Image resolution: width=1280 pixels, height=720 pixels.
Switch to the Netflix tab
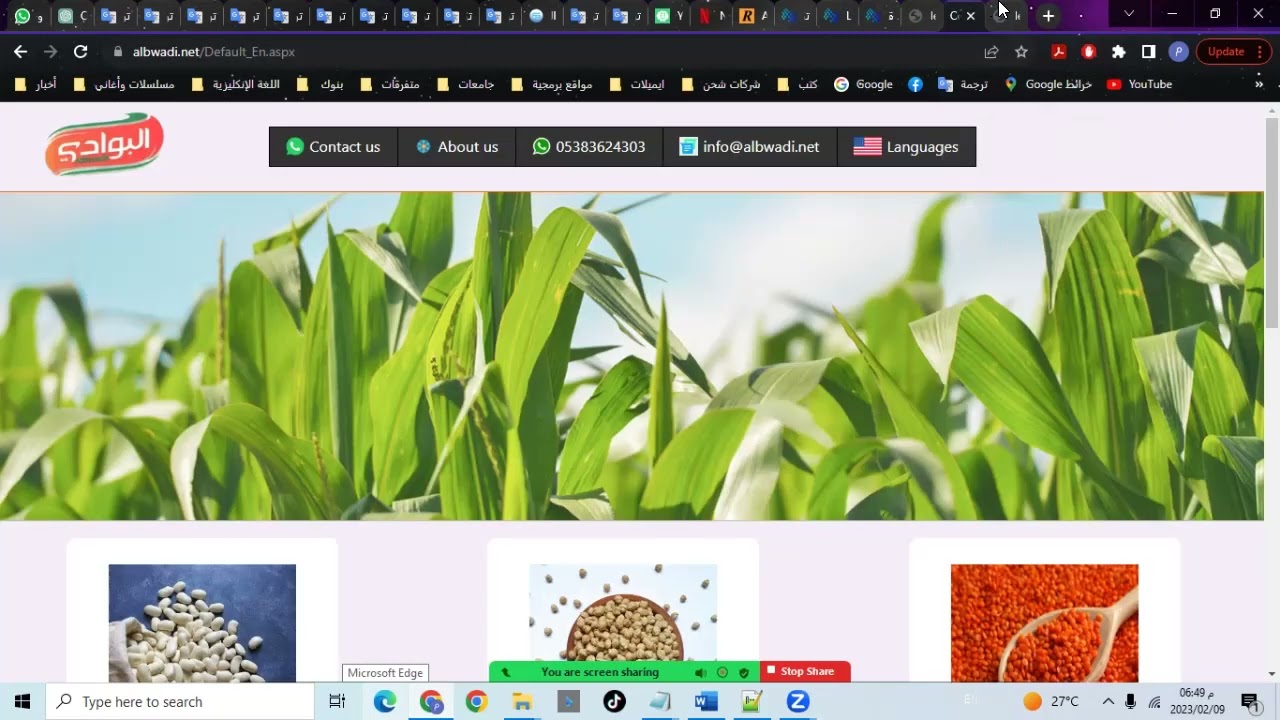point(712,16)
